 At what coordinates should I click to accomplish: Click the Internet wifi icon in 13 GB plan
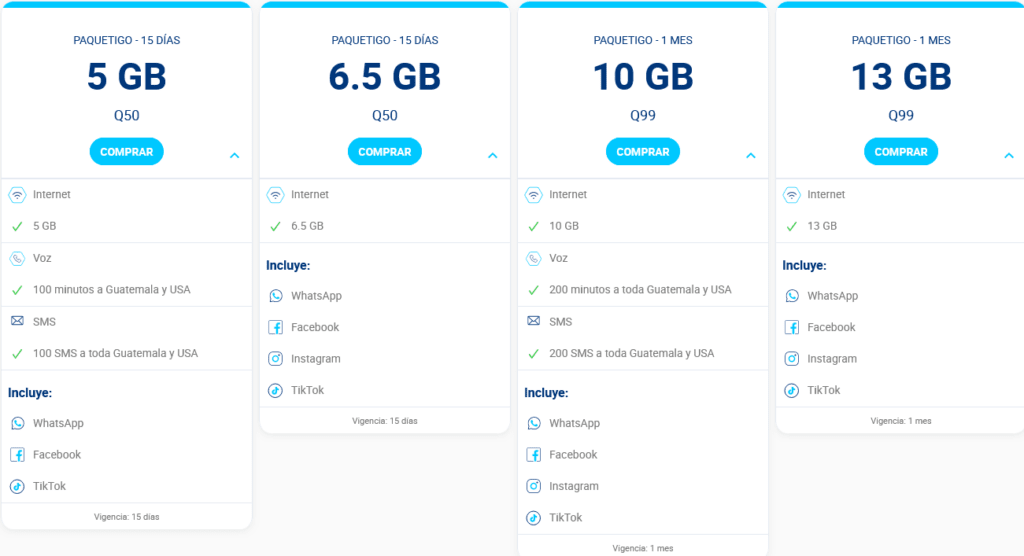coord(791,195)
